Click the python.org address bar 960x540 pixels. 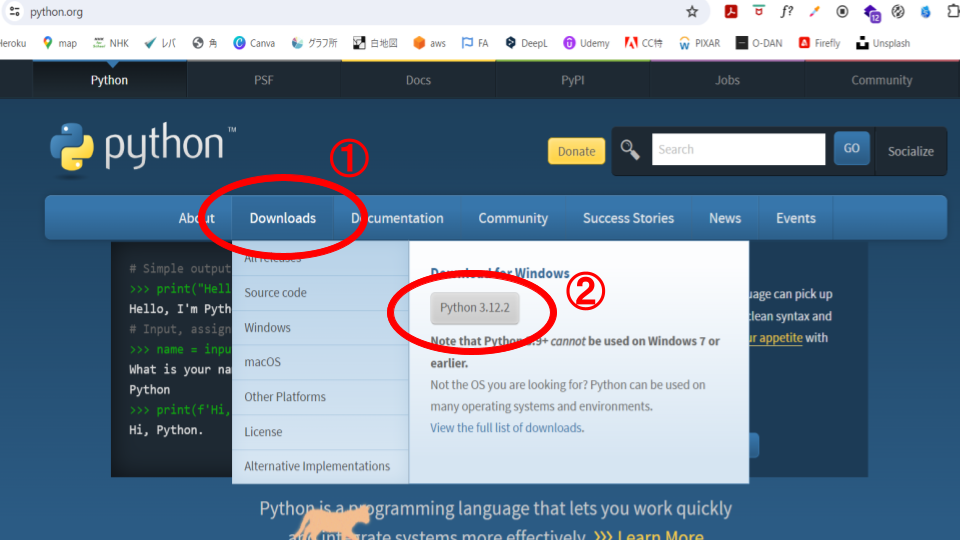point(355,12)
